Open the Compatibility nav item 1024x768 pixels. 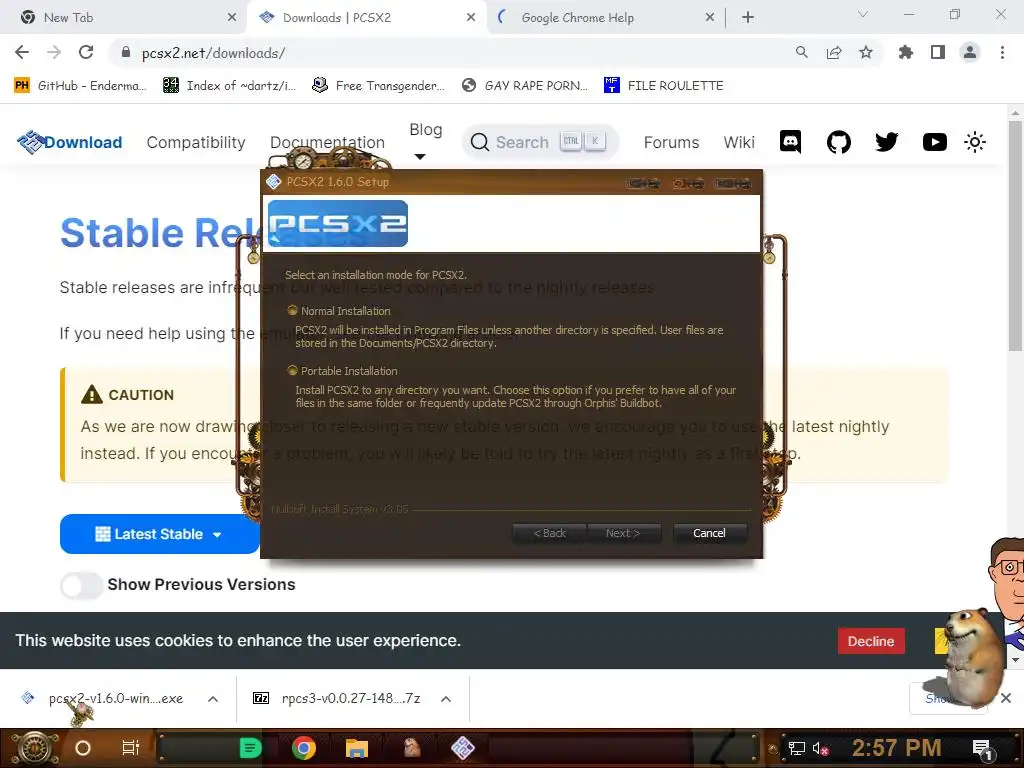point(196,142)
